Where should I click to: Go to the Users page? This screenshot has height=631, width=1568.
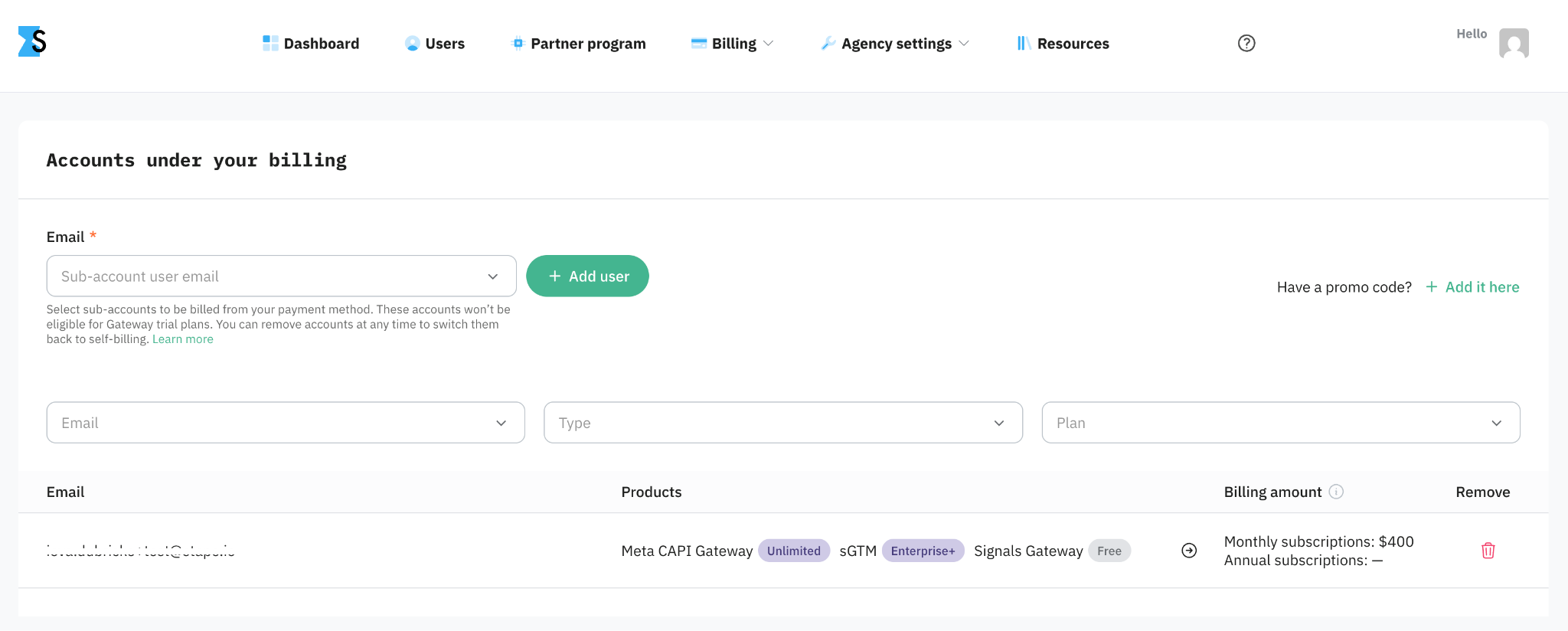click(x=435, y=44)
